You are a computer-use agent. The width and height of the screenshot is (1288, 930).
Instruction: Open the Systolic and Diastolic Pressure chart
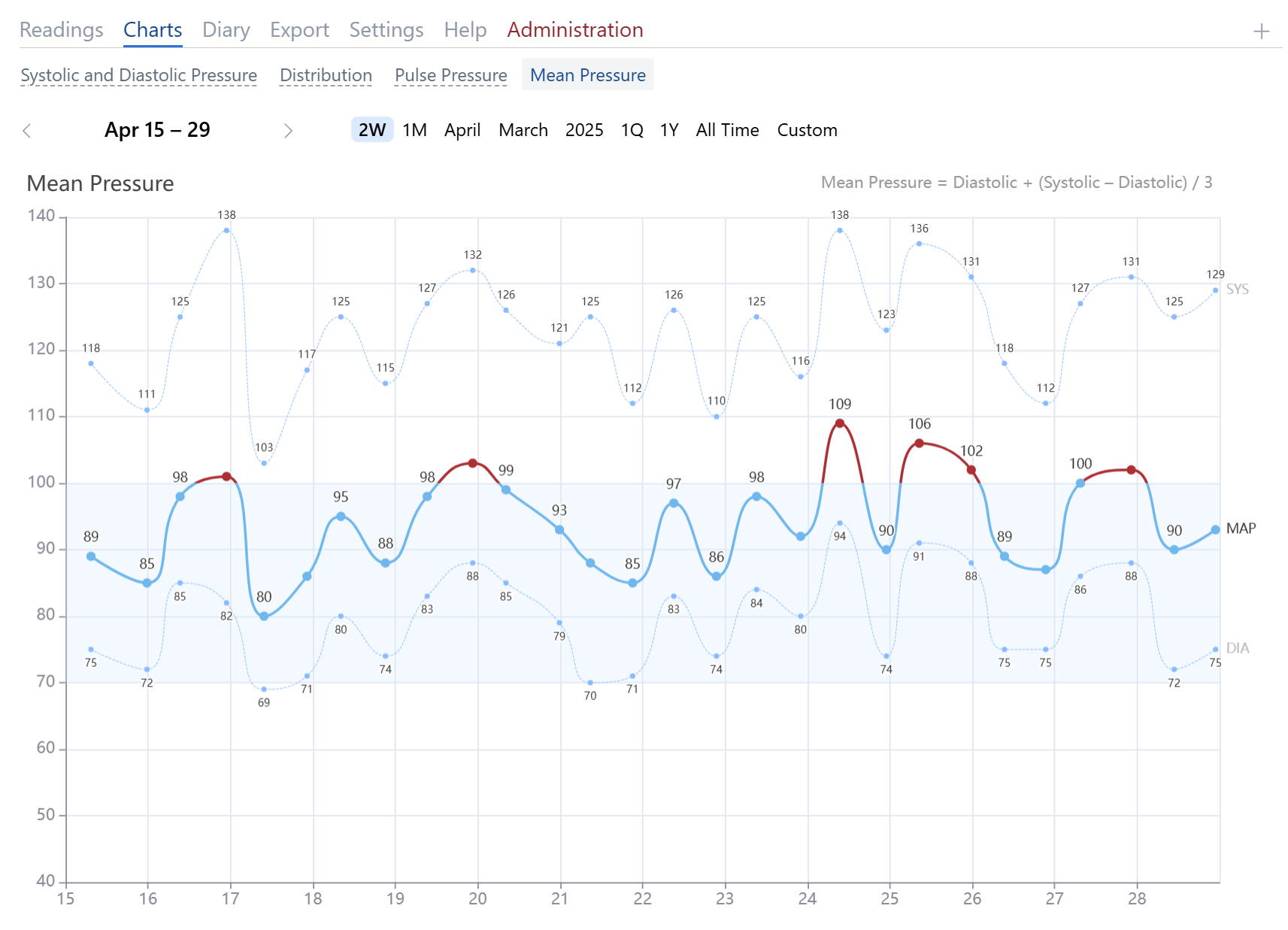139,75
